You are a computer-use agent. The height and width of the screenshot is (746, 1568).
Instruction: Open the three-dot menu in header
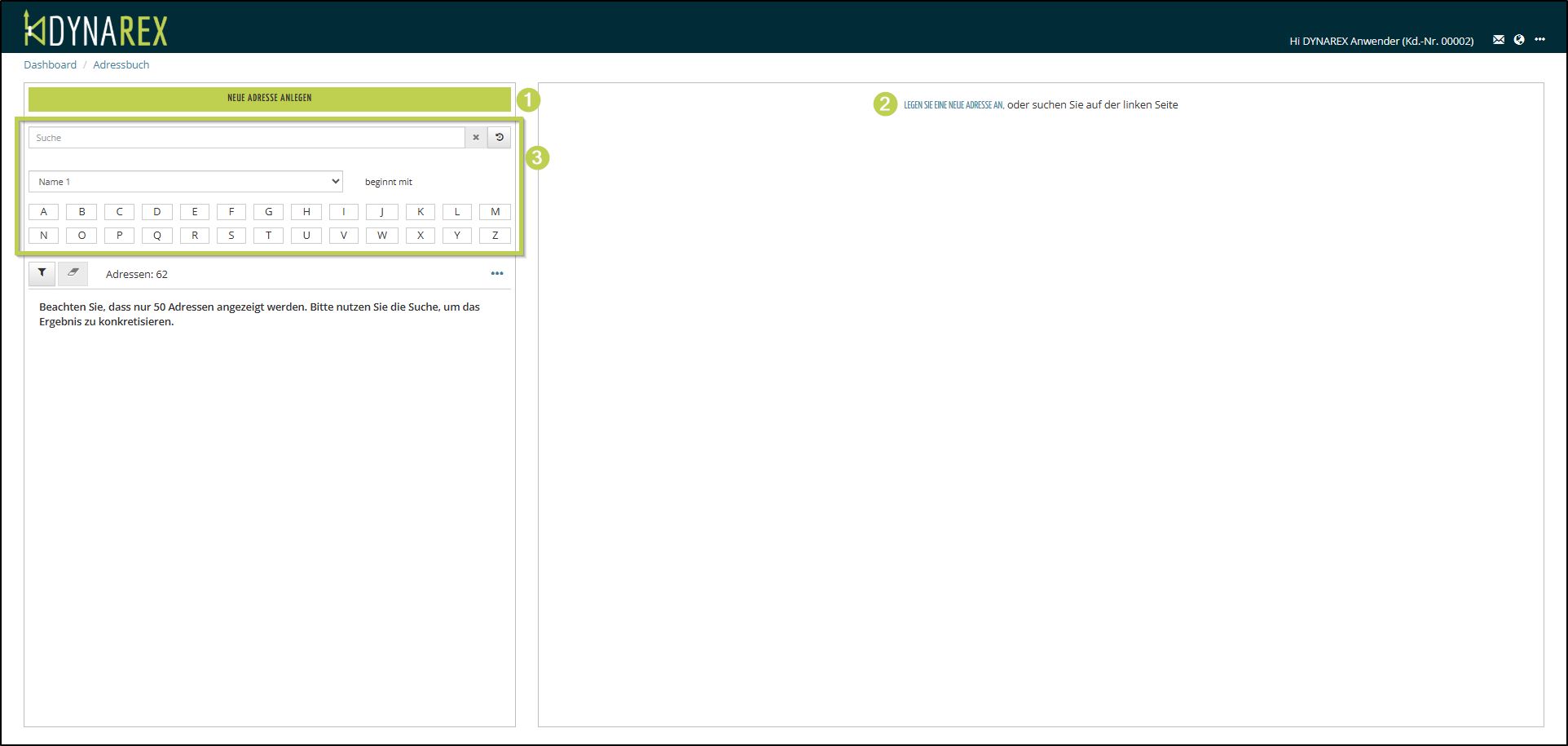click(1539, 40)
